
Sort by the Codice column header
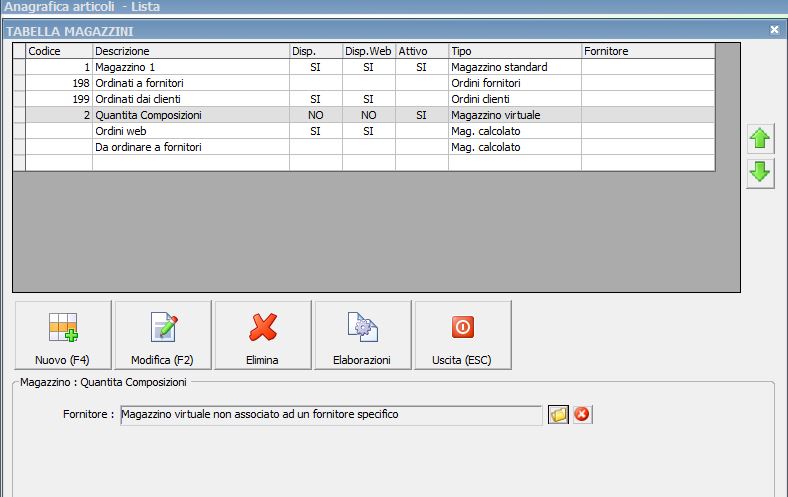59,51
